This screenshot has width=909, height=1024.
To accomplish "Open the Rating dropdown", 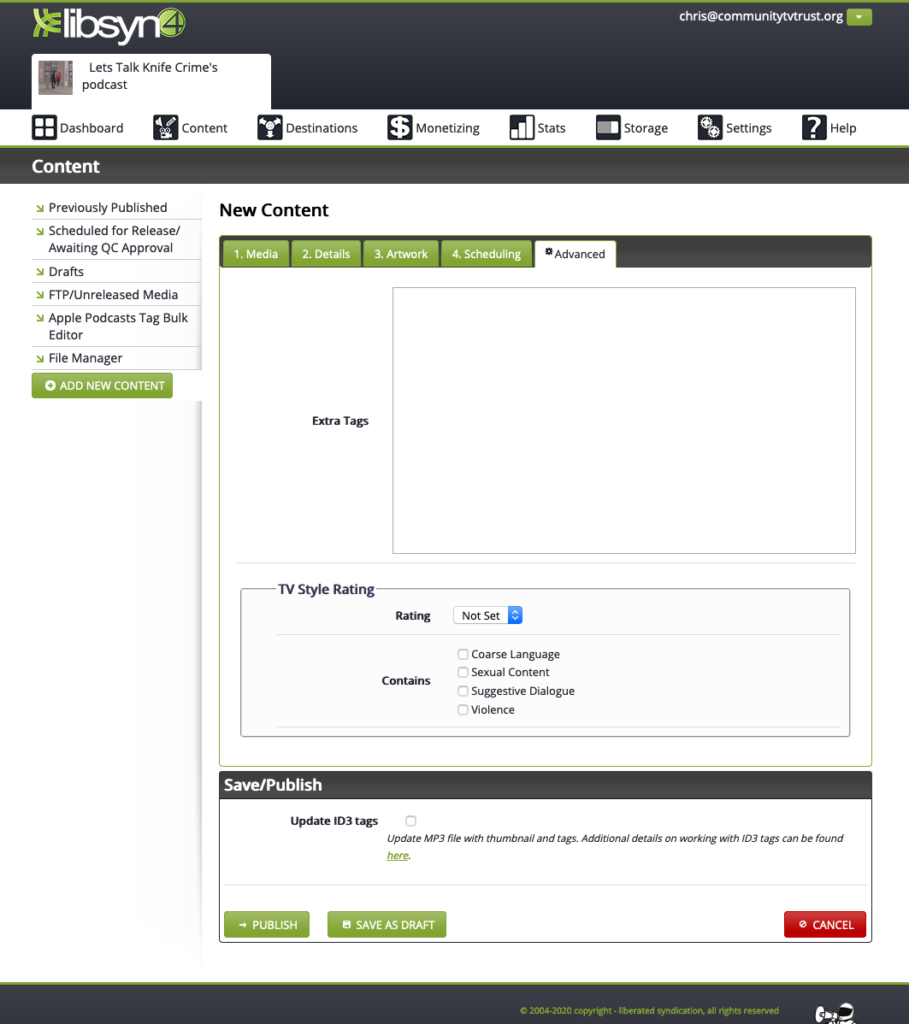I will coord(488,615).
